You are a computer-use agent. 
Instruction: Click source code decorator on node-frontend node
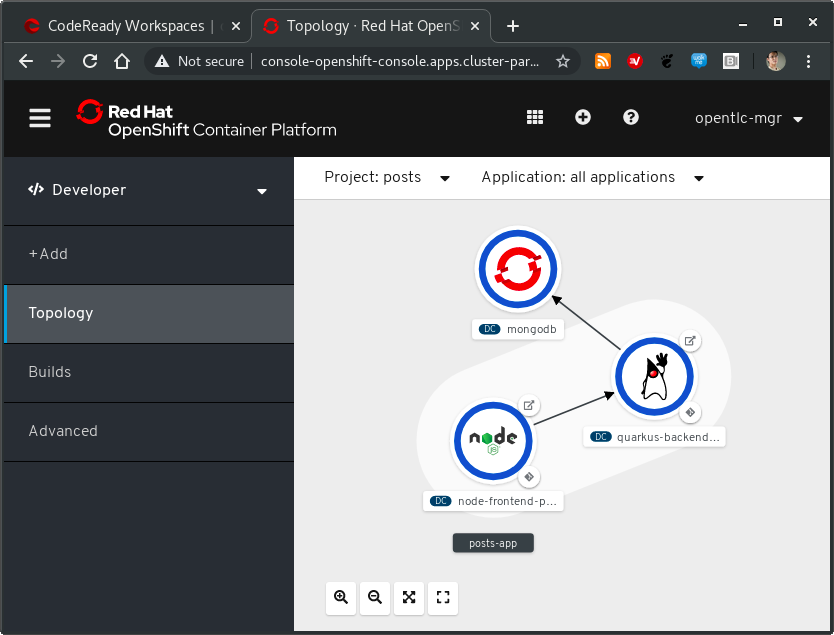tap(529, 477)
